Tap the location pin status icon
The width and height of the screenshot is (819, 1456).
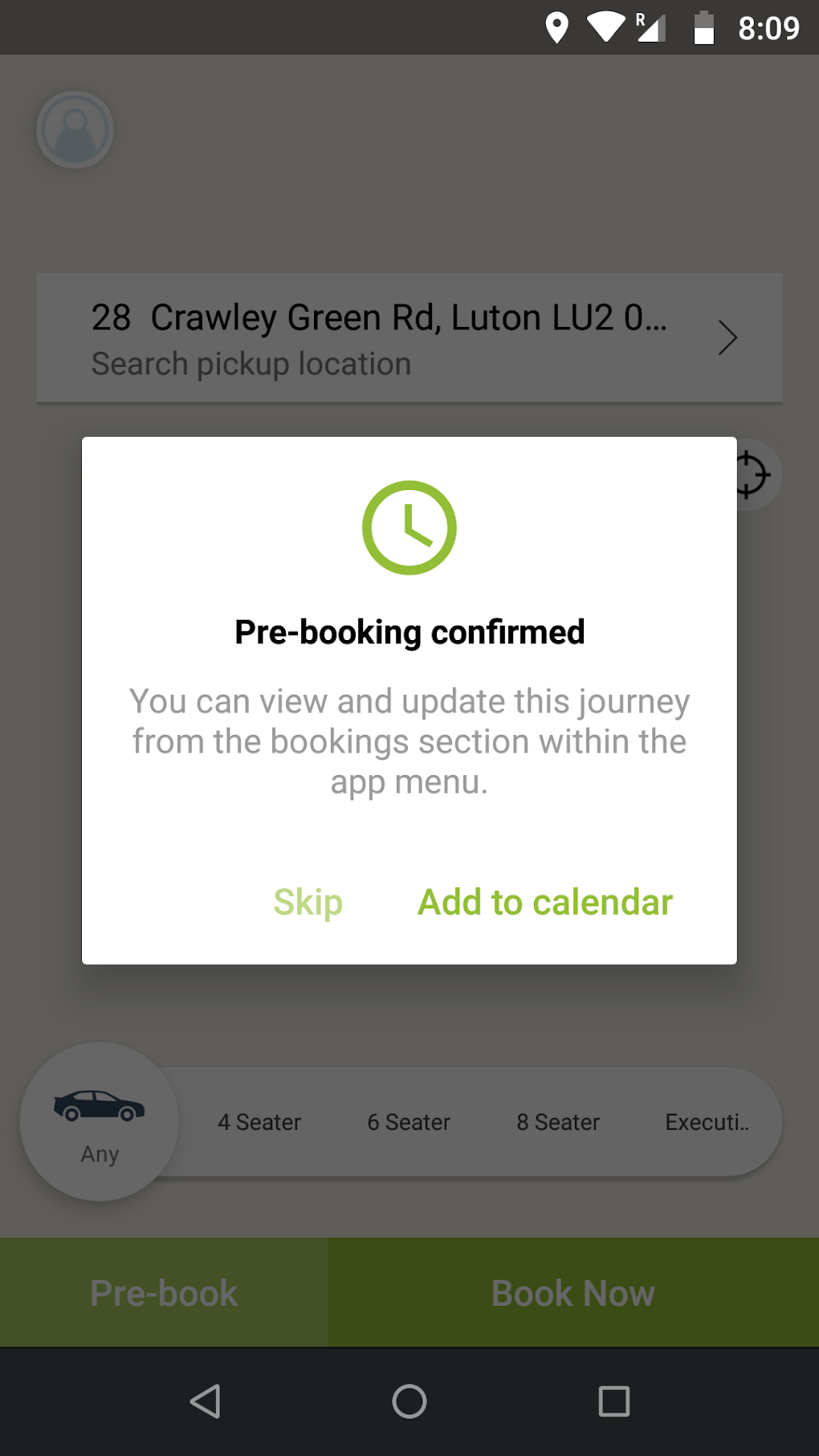click(556, 28)
